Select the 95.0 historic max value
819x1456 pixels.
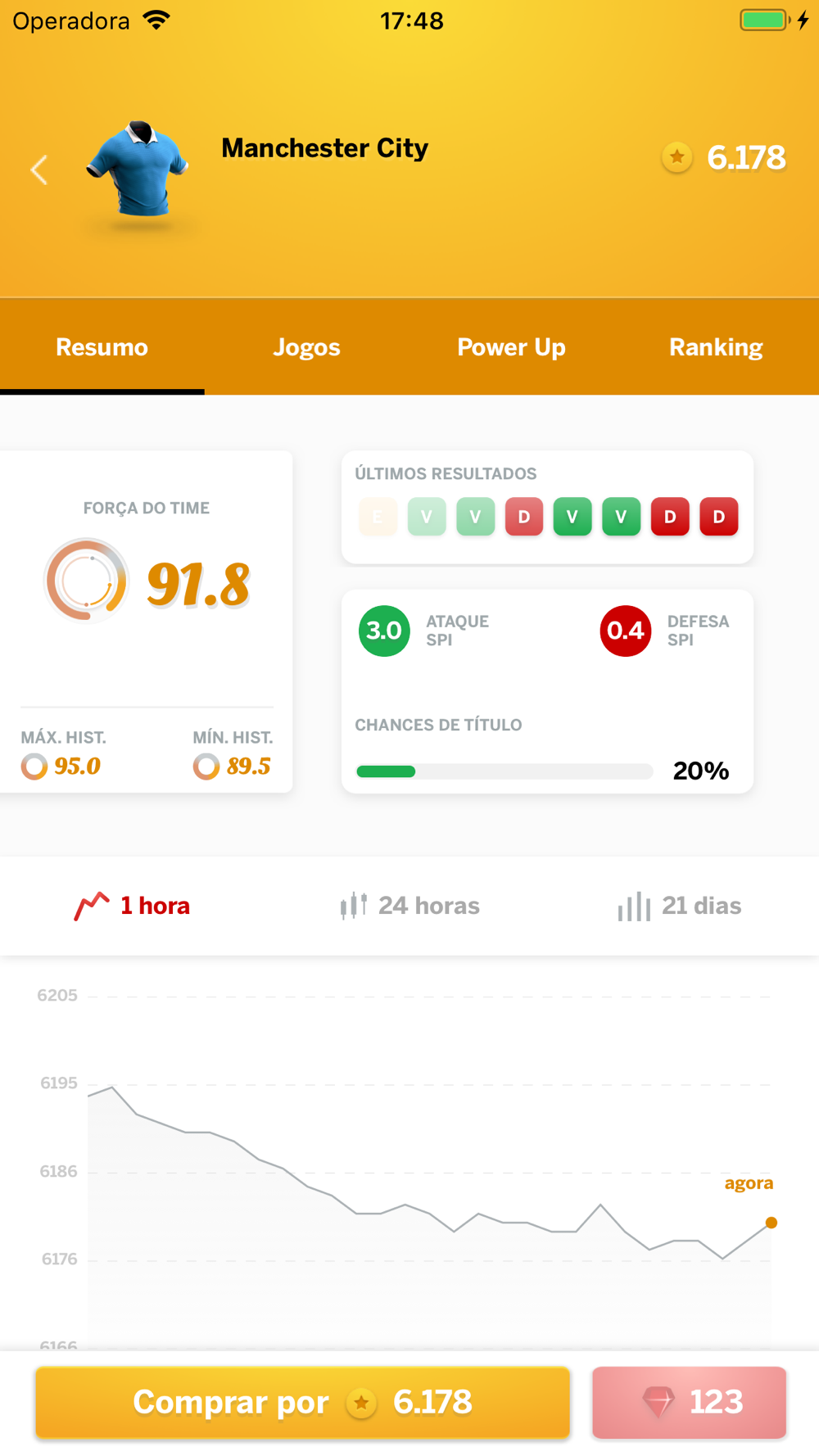point(77,766)
